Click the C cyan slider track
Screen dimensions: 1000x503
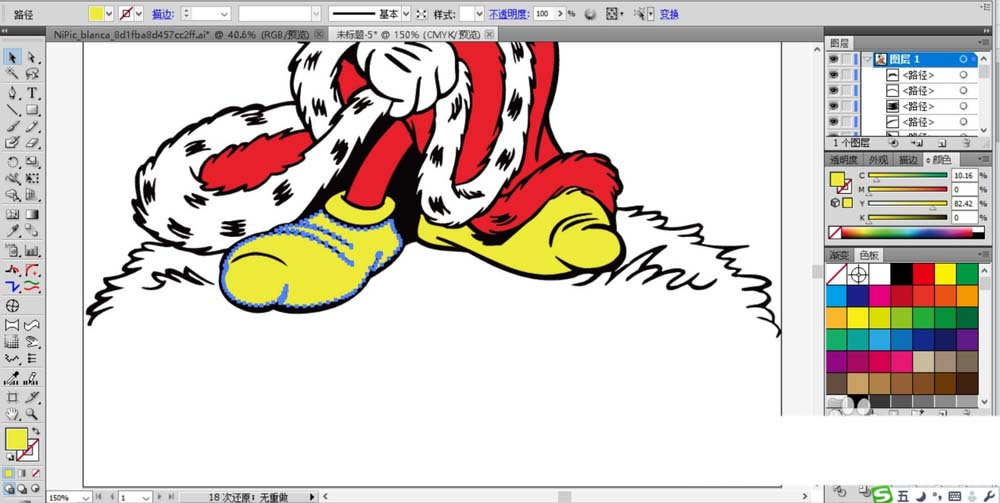[908, 175]
